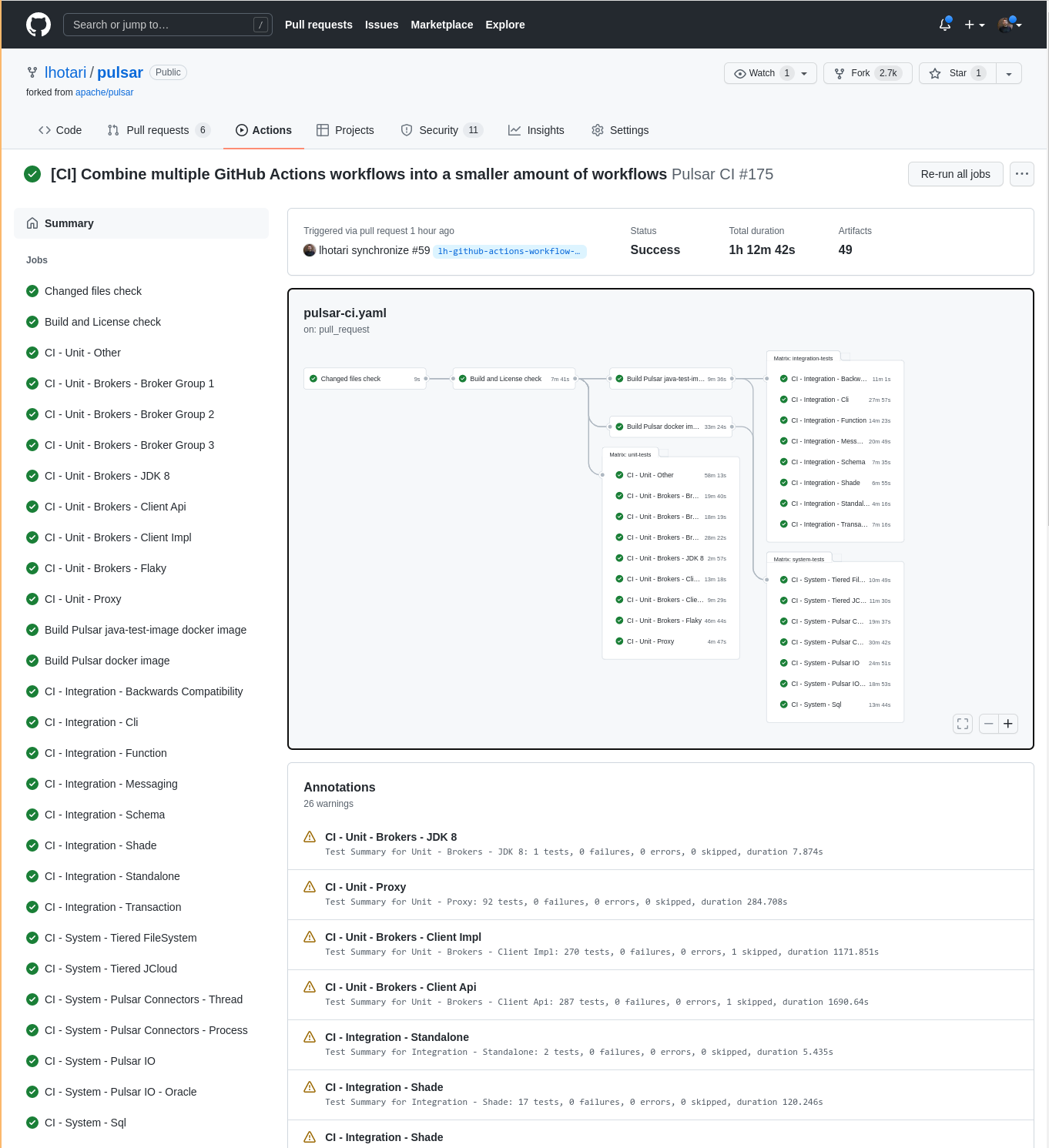Switch to the Code tab
This screenshot has width=1049, height=1148.
tap(60, 130)
